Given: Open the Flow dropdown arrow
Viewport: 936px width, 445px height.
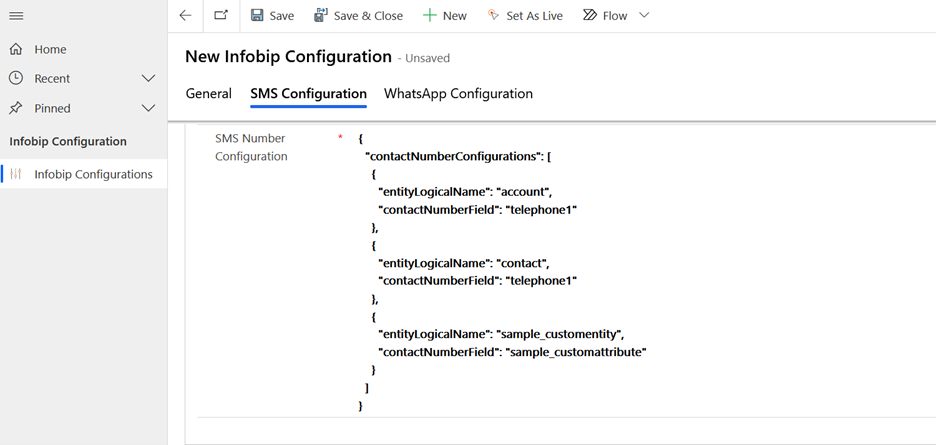Looking at the screenshot, I should [x=643, y=16].
